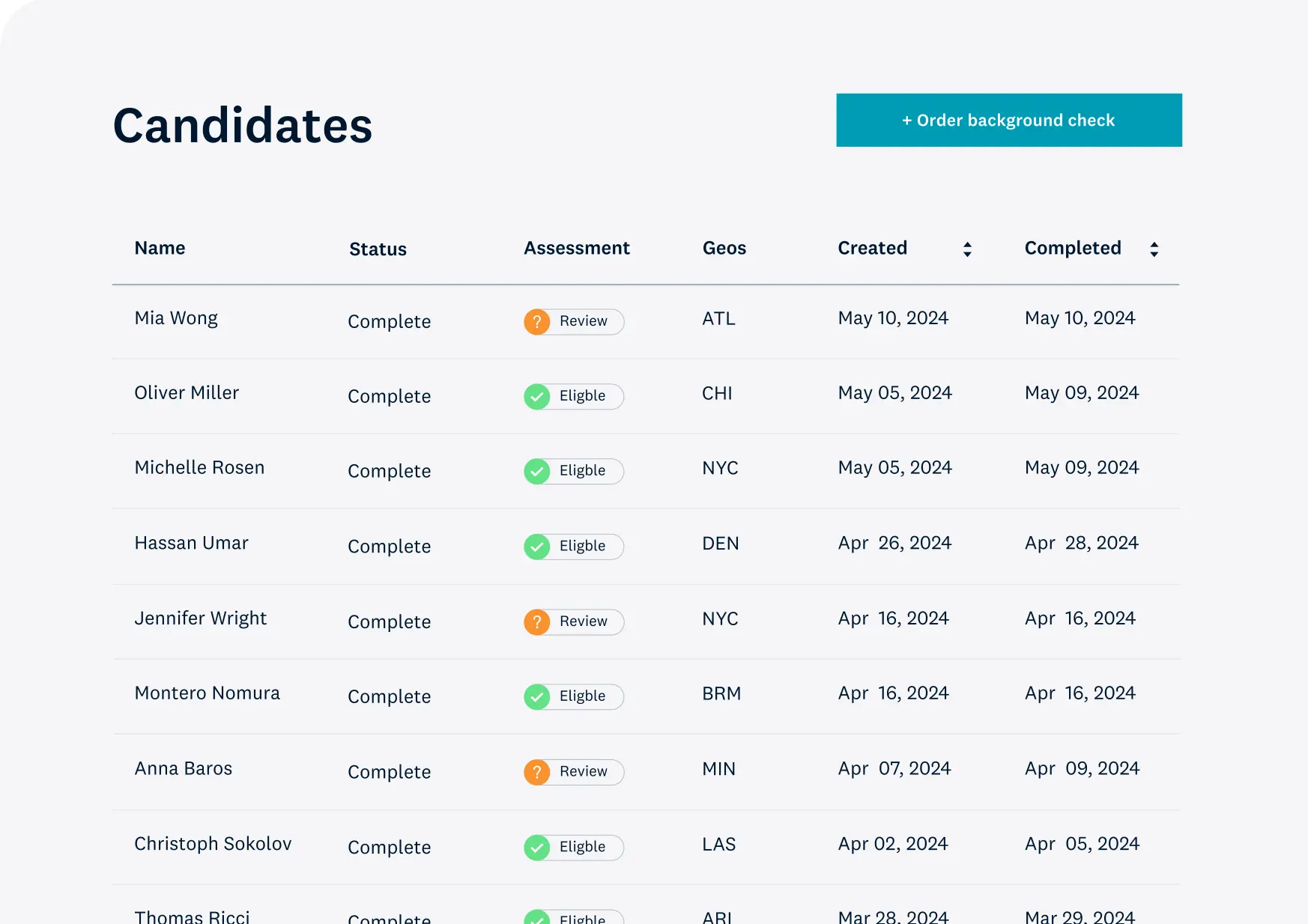Click Anna Baros's completed date Apr 09, 2024

(x=1082, y=769)
